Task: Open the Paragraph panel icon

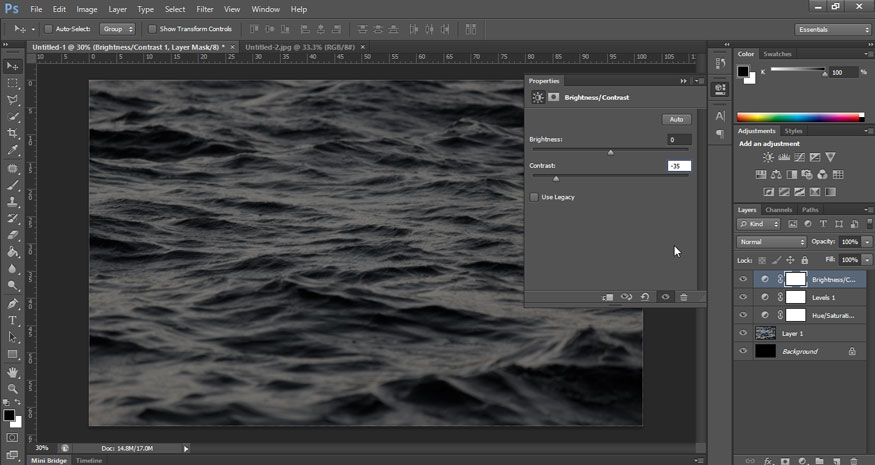Action: pos(720,134)
